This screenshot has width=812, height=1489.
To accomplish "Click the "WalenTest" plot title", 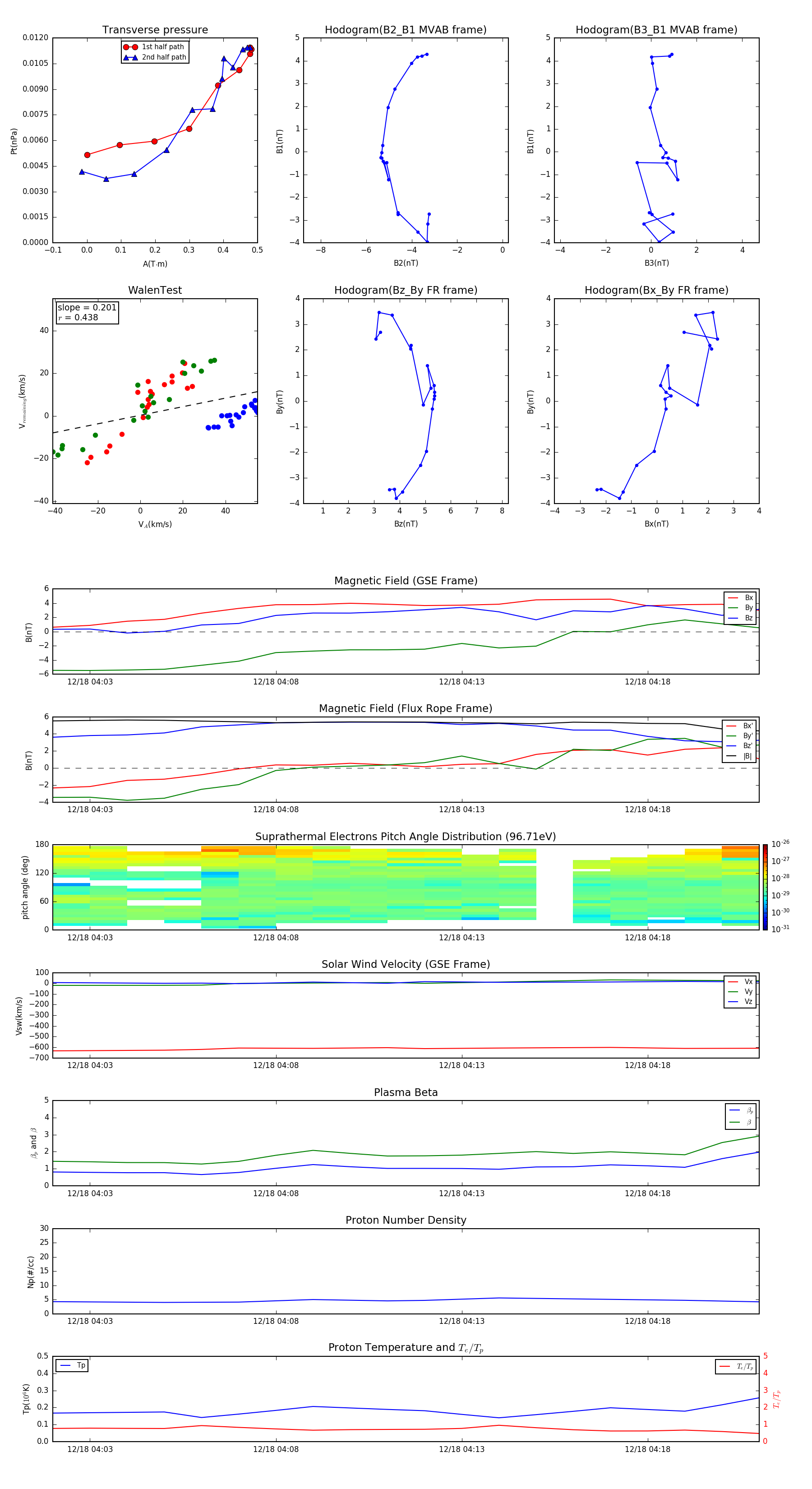I will click(x=155, y=290).
